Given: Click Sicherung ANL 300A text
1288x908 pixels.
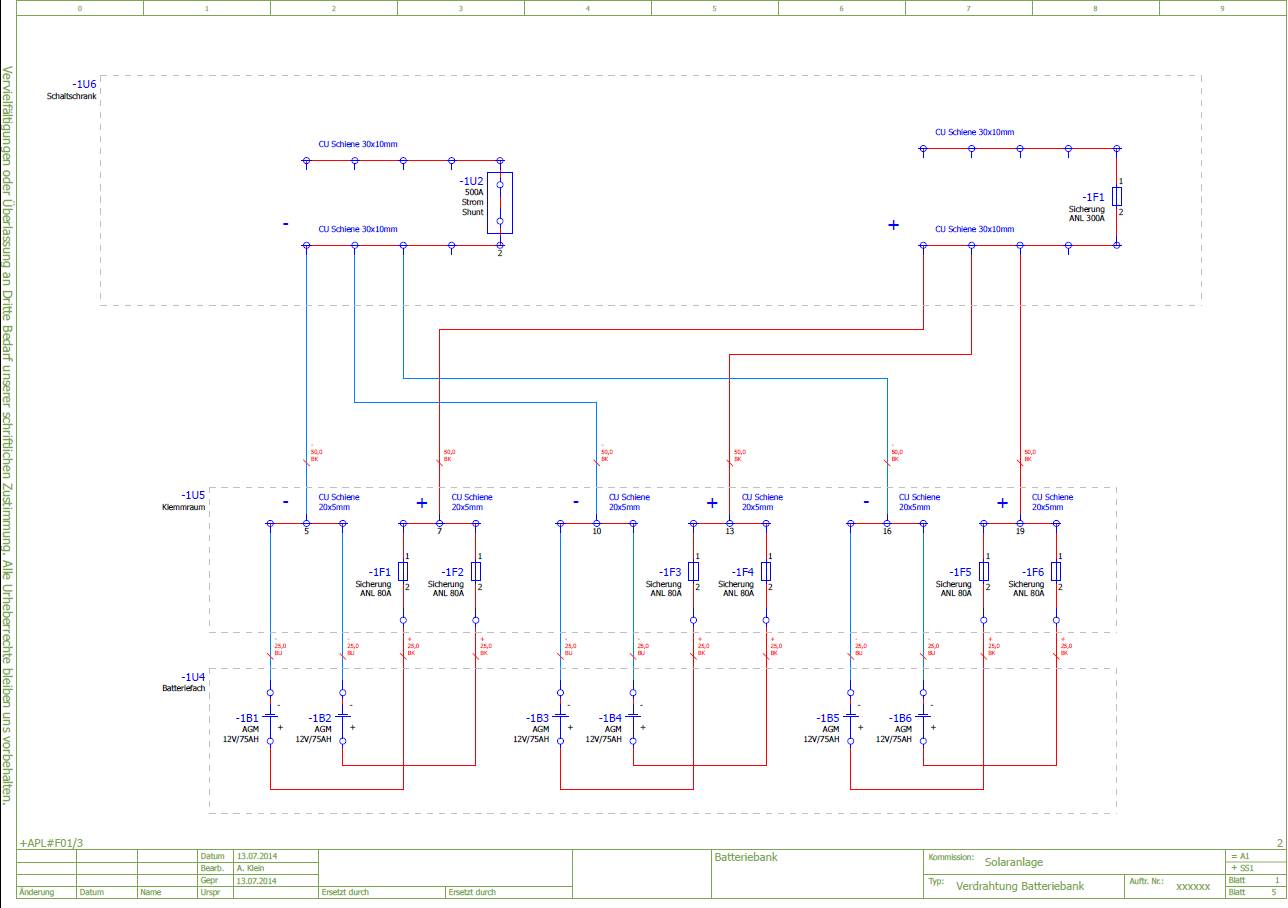Looking at the screenshot, I should pyautogui.click(x=1086, y=213).
